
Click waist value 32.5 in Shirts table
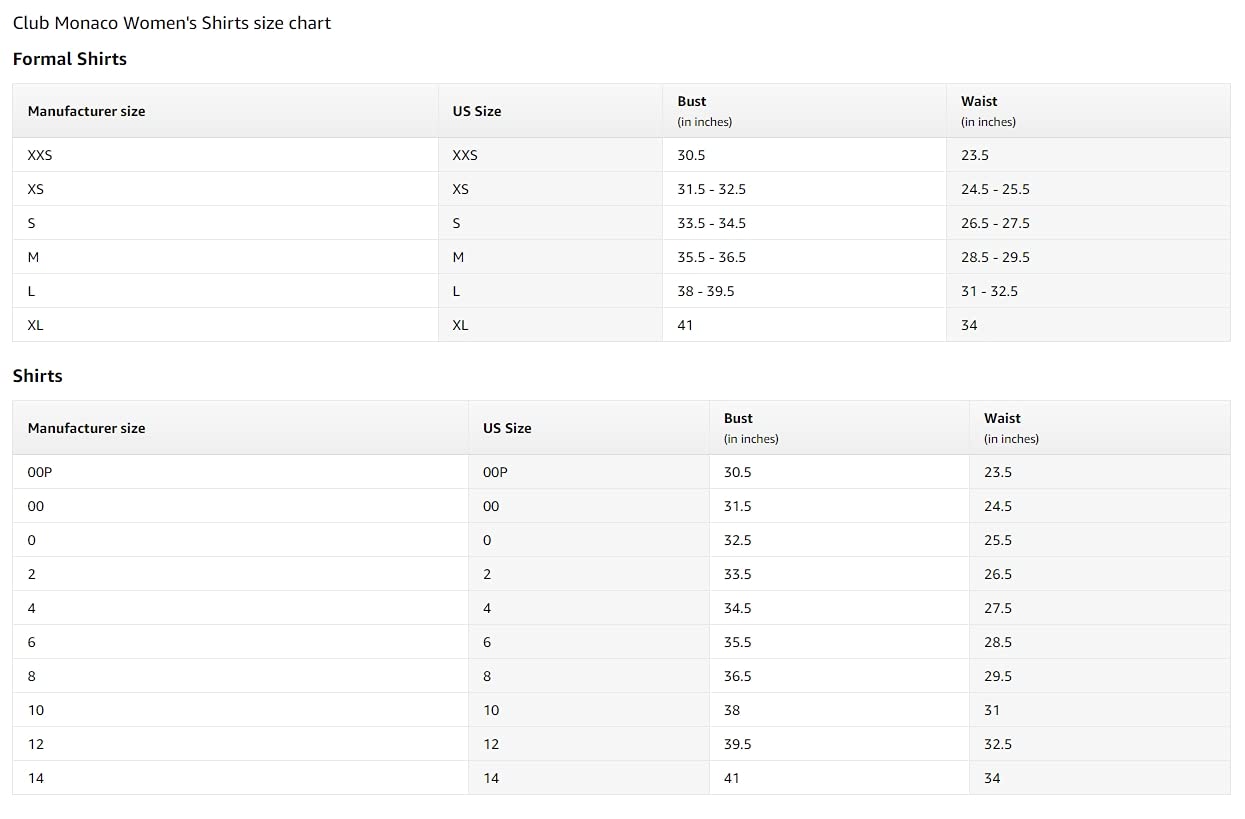pyautogui.click(x=1100, y=744)
